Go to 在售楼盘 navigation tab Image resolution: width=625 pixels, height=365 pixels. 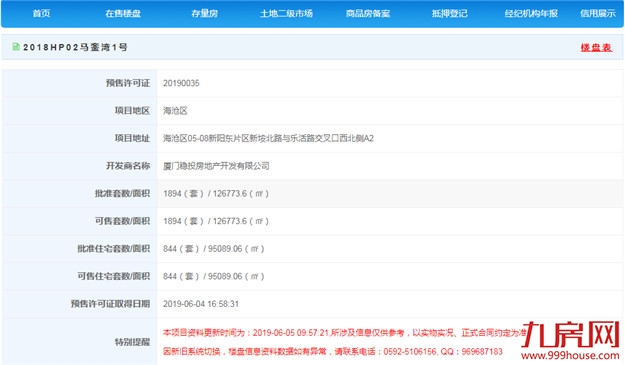tap(123, 14)
